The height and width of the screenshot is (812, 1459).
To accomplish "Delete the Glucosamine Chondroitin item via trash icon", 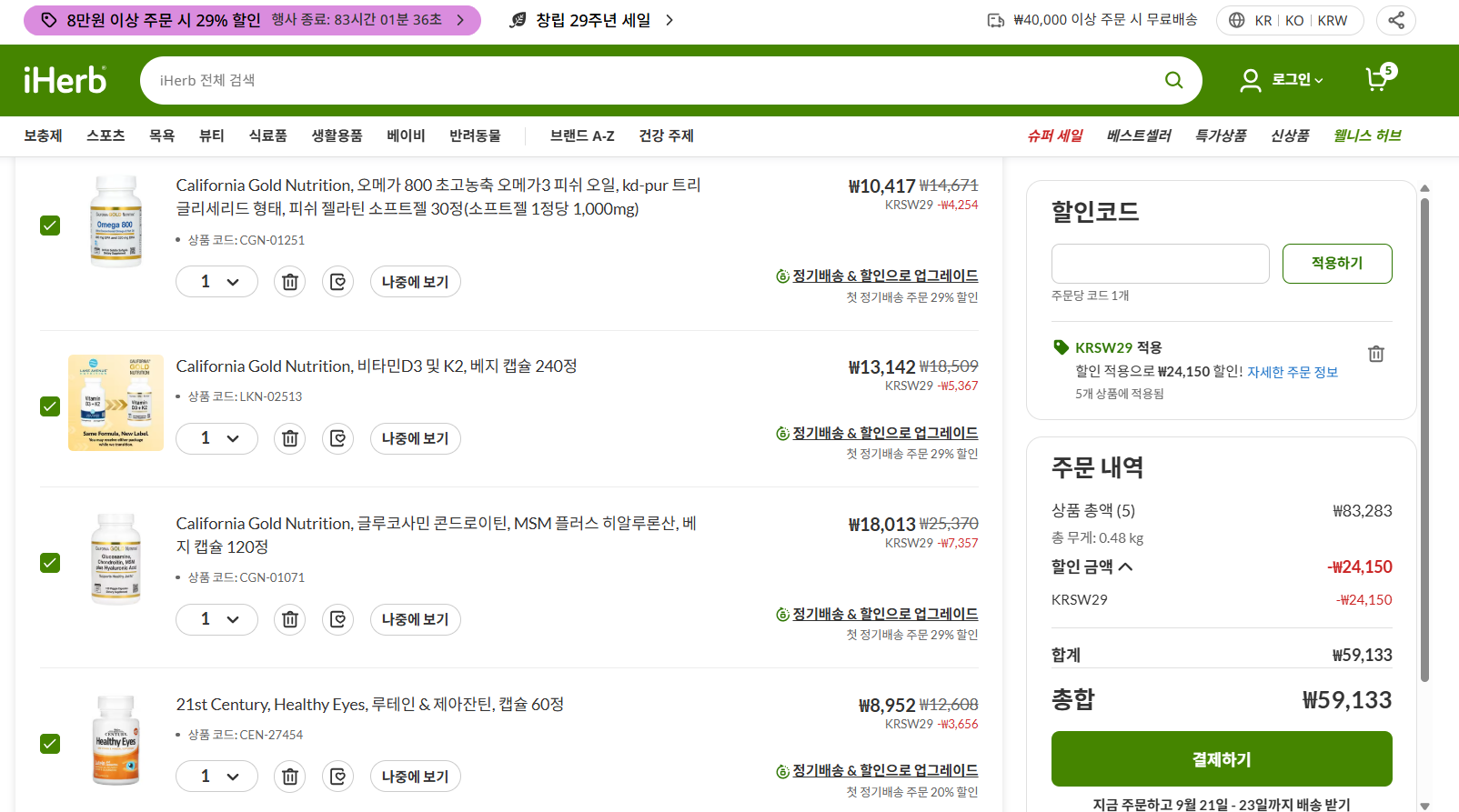I will tap(290, 619).
